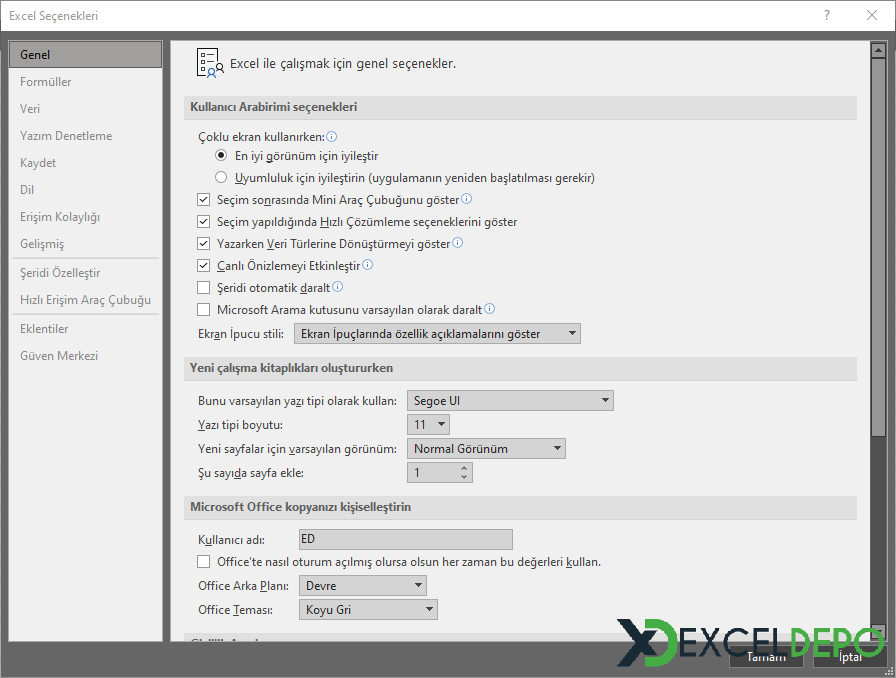Select Uyumluluk için iyileştirin radio button
The height and width of the screenshot is (678, 896).
221,177
